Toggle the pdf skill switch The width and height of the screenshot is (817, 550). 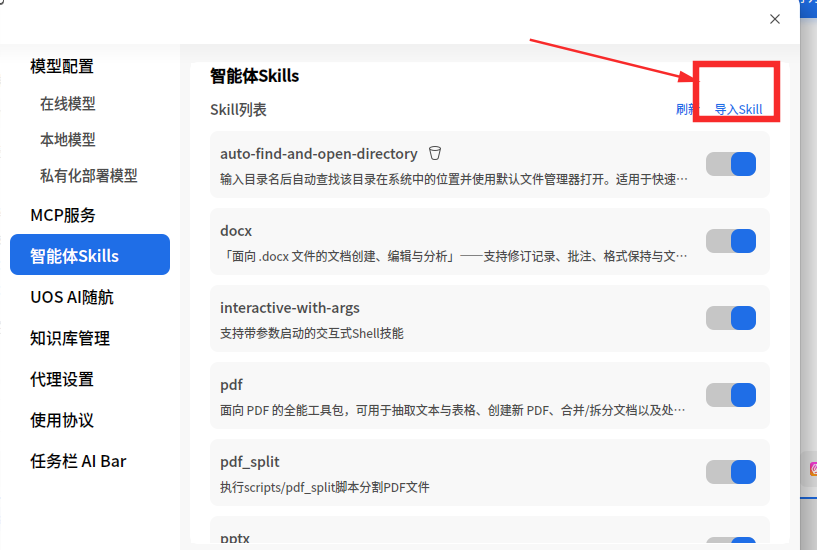click(x=731, y=395)
